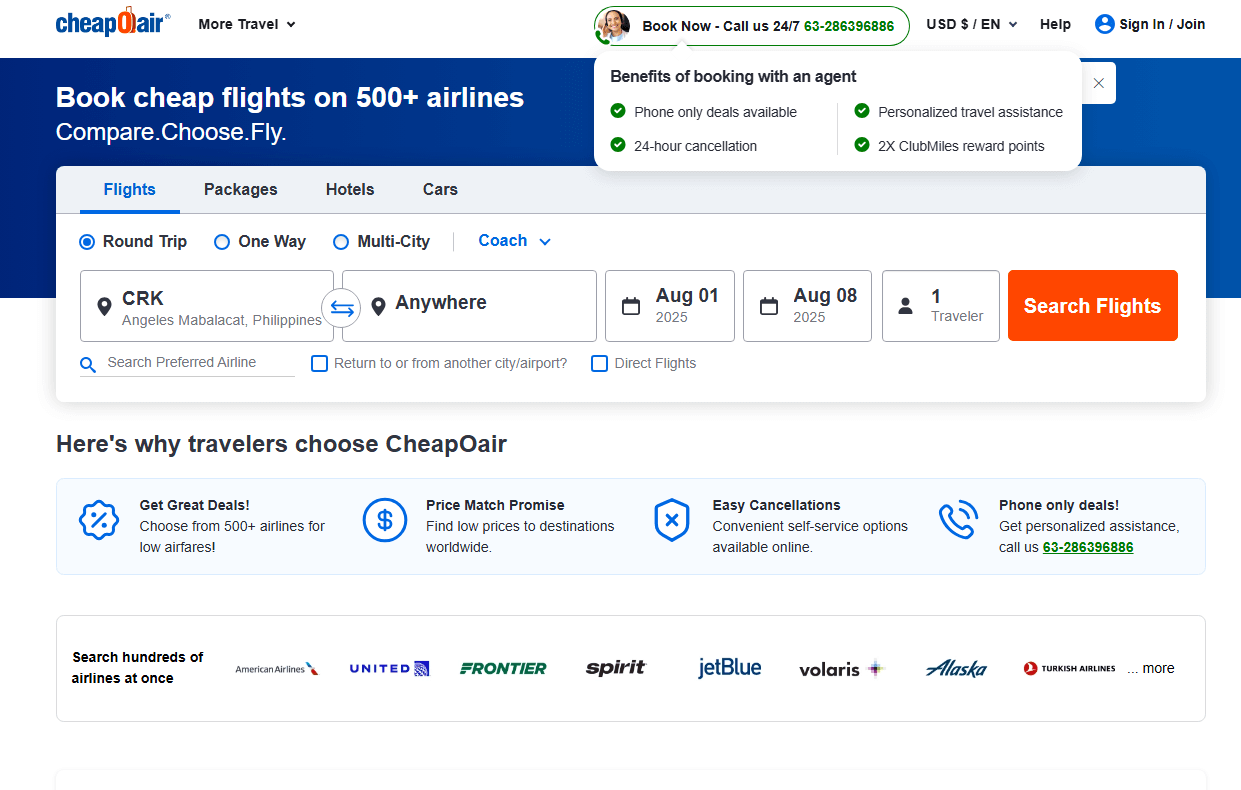Click the JetBlue airline logo
1241x790 pixels.
(x=729, y=668)
